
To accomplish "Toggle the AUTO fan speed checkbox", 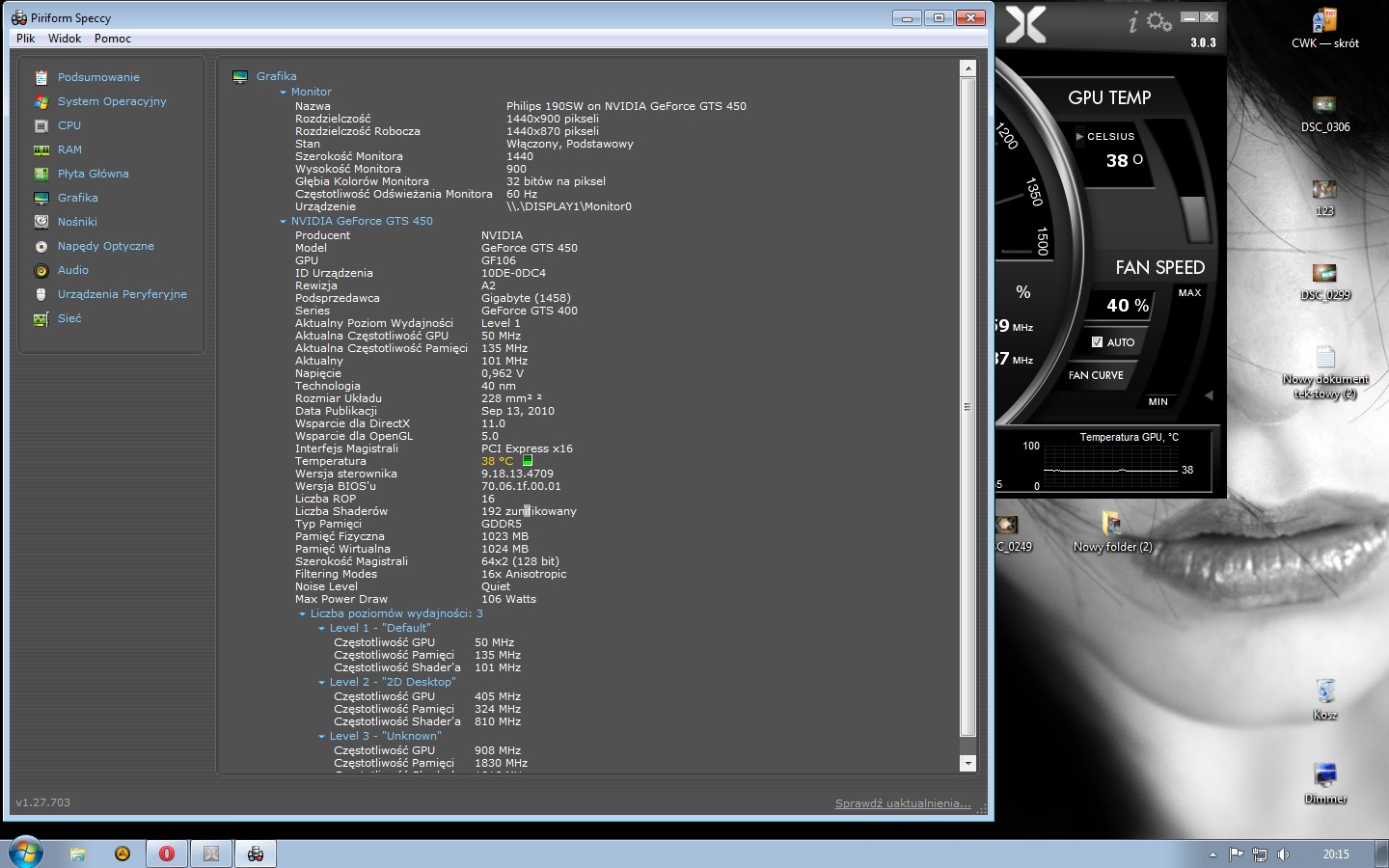I will [1097, 342].
